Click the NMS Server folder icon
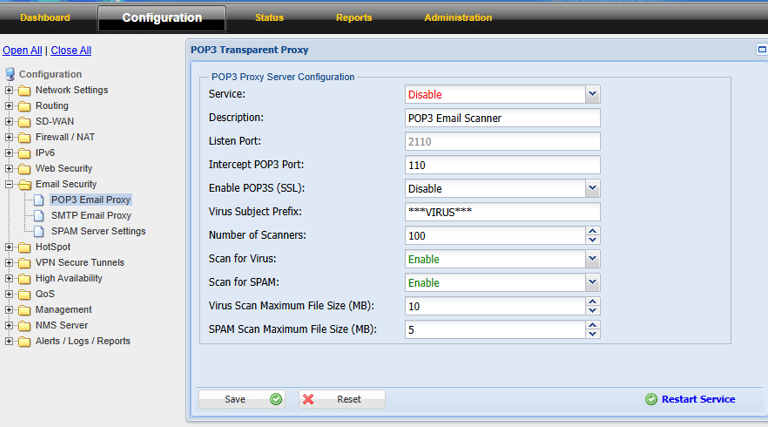Screen dimensions: 768x427 coord(24,326)
